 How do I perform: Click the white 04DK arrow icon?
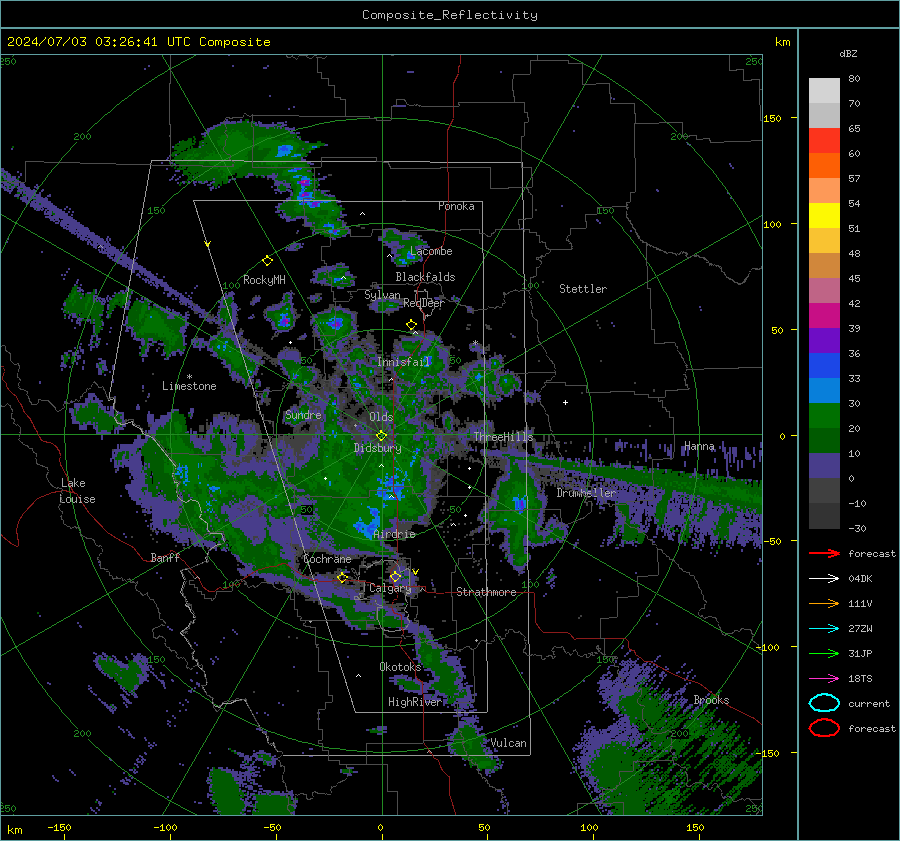point(824,579)
